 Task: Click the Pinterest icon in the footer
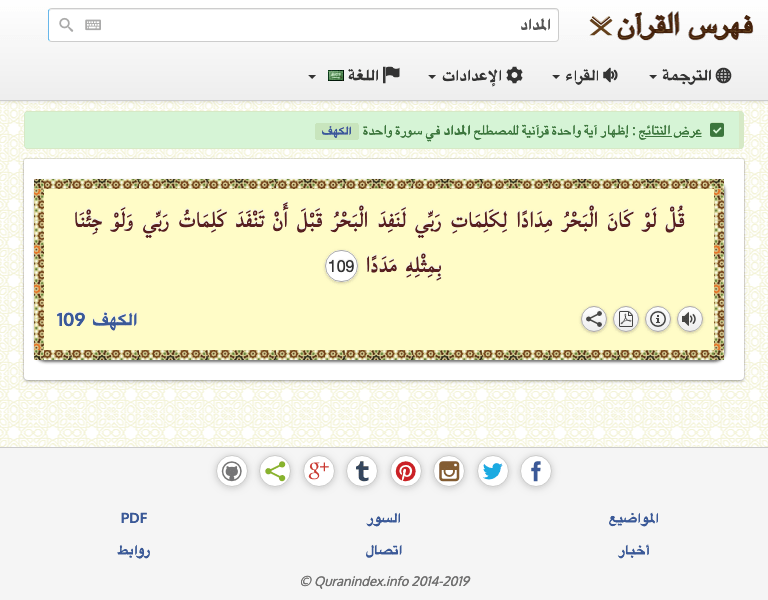coord(406,471)
